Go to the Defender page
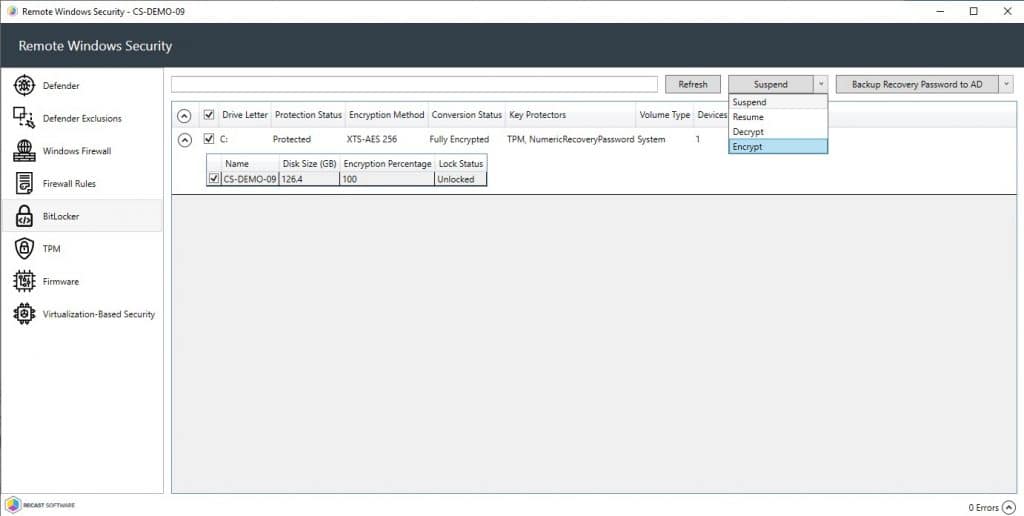 click(61, 86)
